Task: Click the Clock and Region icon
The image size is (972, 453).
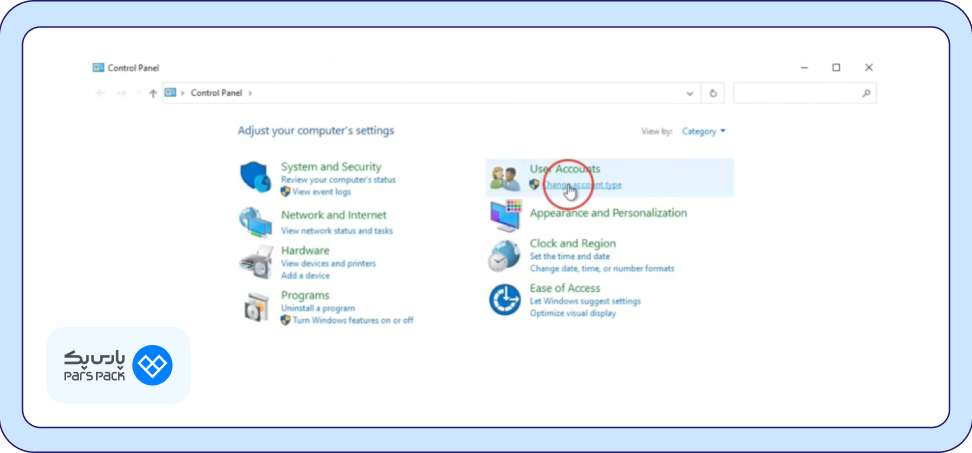Action: coord(504,256)
